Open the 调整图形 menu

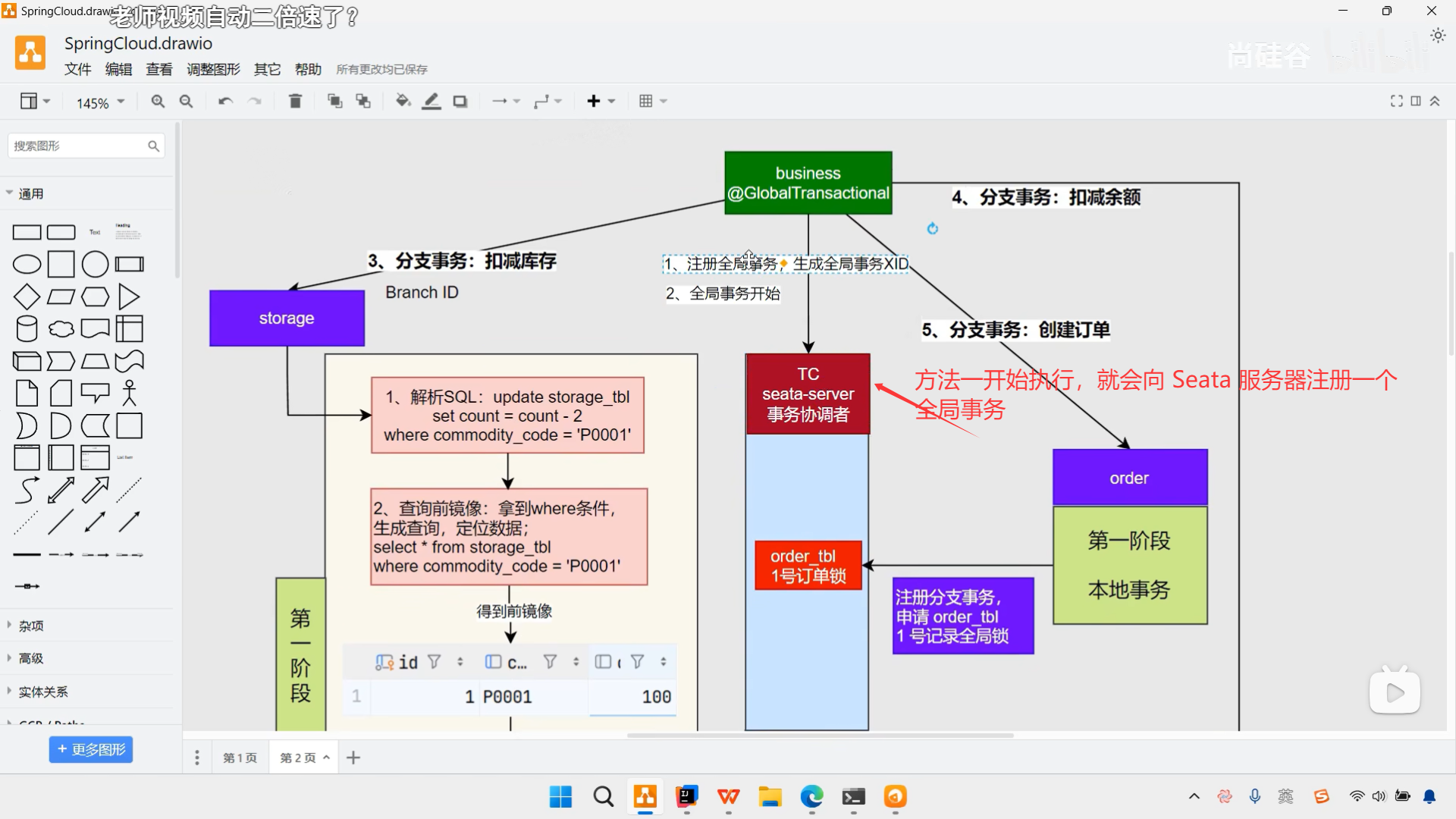click(213, 69)
